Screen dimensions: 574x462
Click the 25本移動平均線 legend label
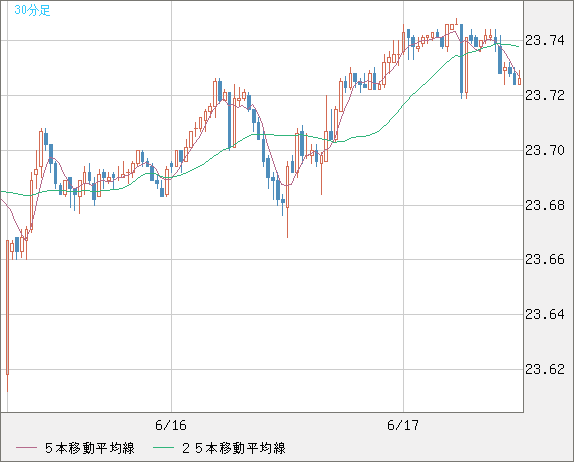234,448
